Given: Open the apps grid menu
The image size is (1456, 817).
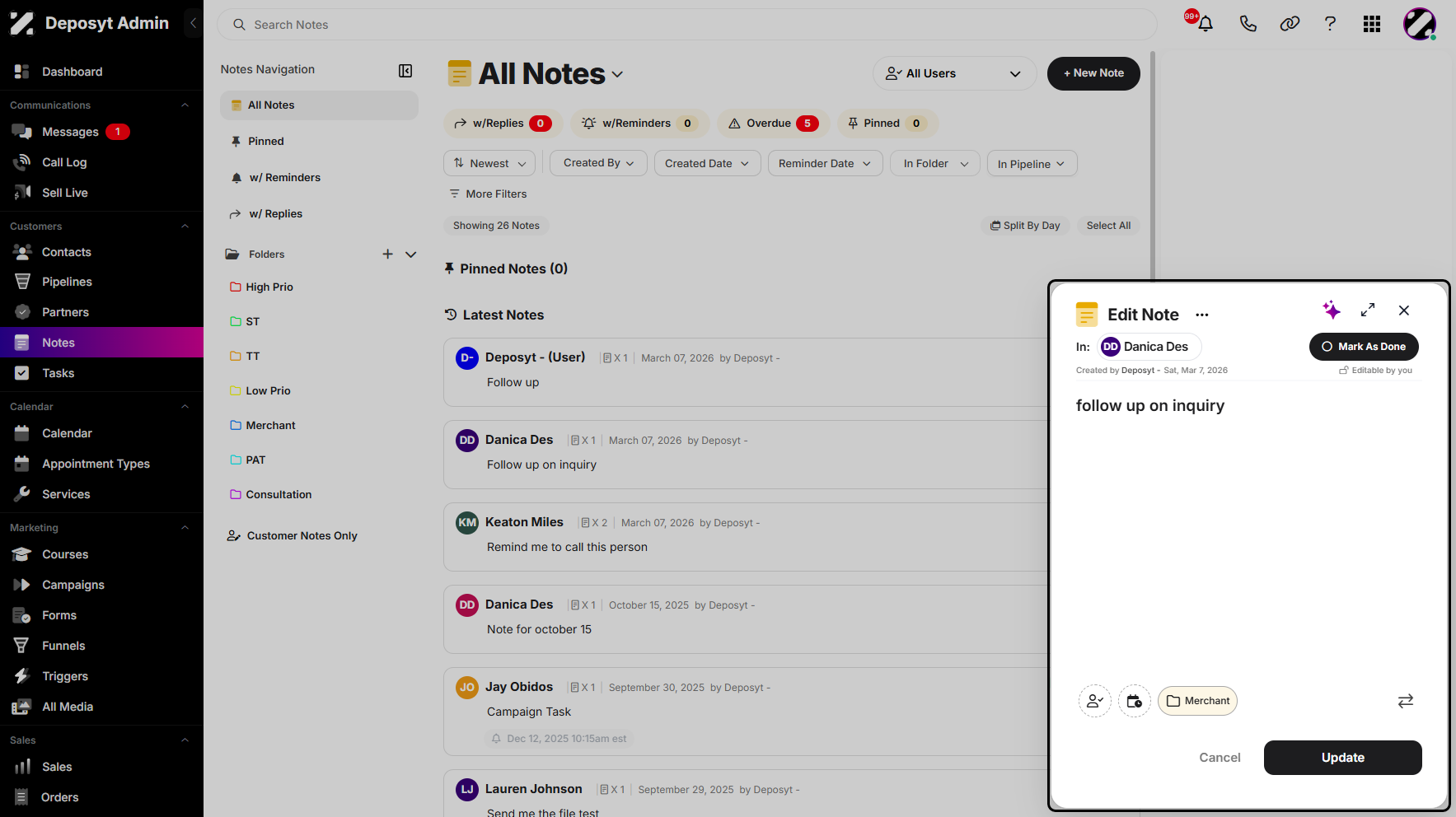Looking at the screenshot, I should point(1372,24).
